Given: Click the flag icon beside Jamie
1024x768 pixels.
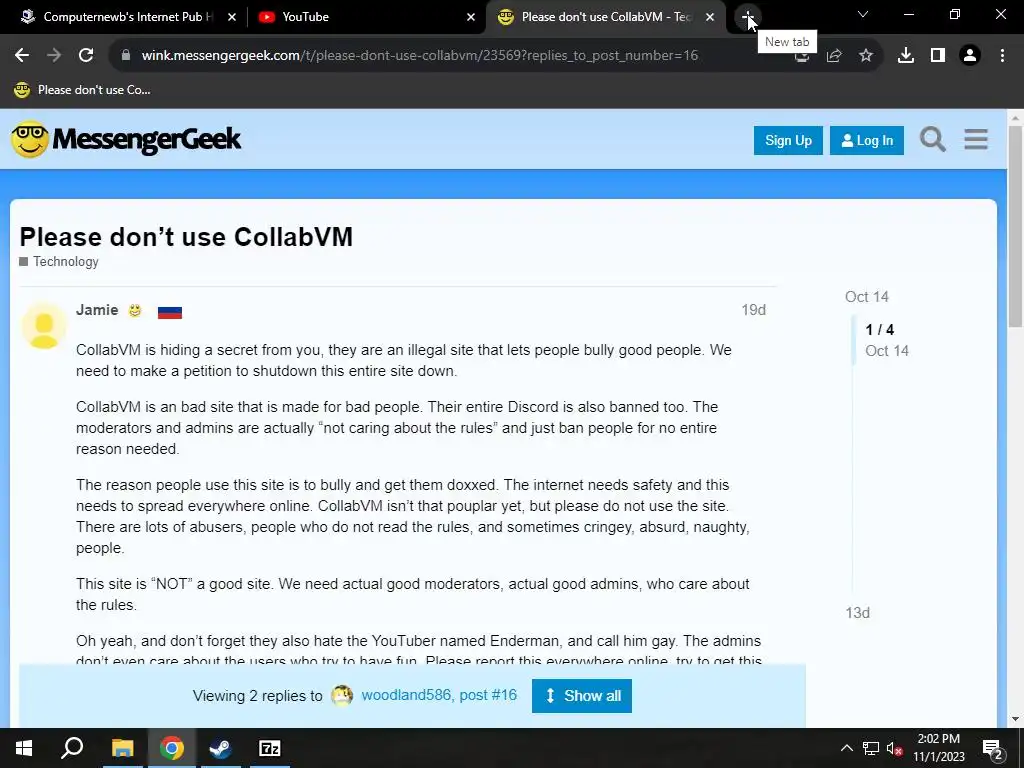Looking at the screenshot, I should coord(170,312).
